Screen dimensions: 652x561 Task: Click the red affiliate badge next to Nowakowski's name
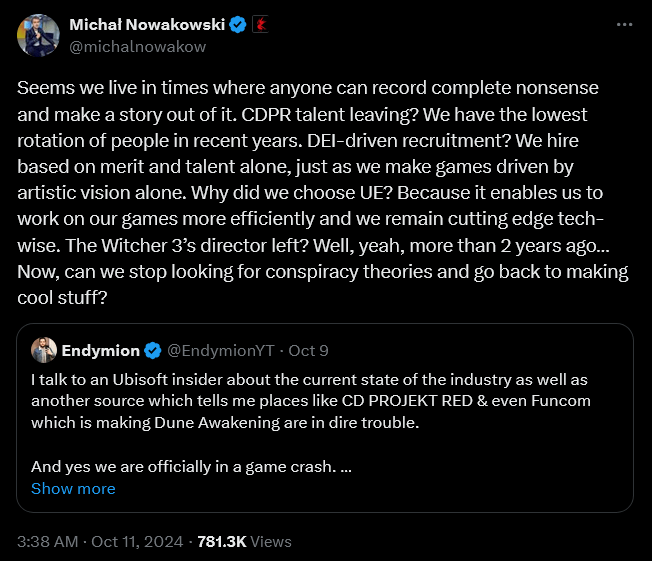[261, 24]
